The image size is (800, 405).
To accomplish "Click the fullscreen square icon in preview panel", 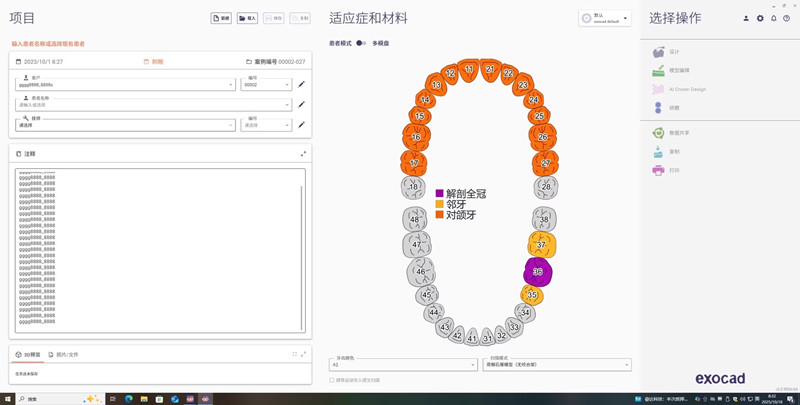I will (x=294, y=354).
